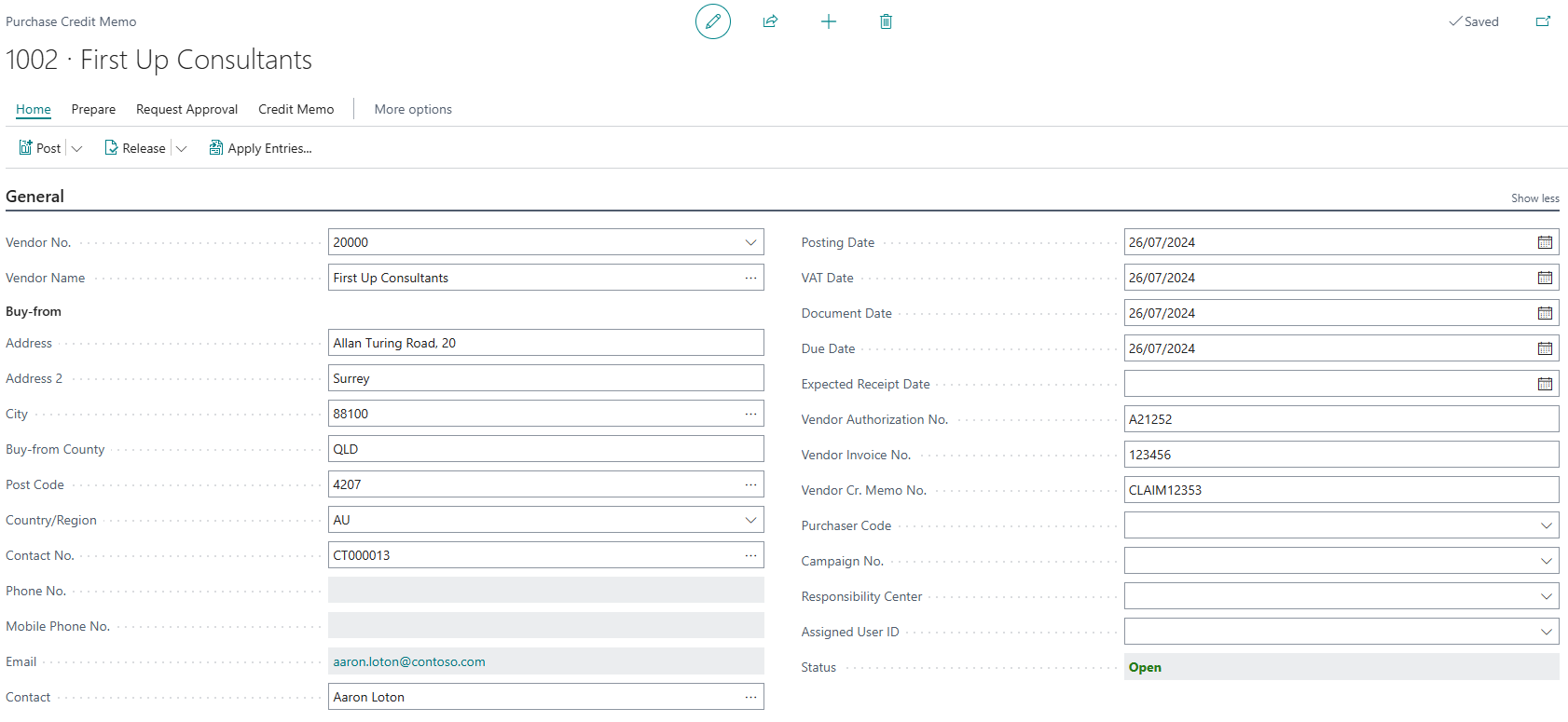The width and height of the screenshot is (1568, 722).
Task: Click the Open status value
Action: [x=1145, y=667]
